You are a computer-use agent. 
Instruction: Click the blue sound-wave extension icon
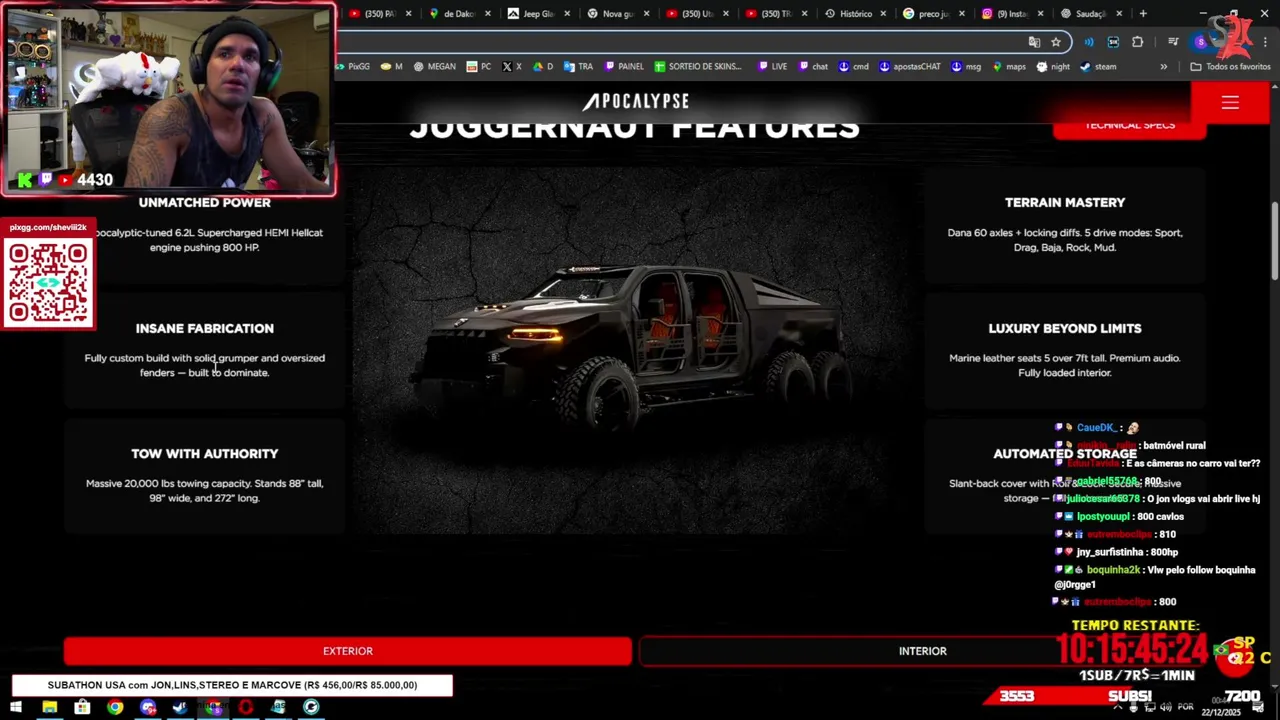[x=1088, y=42]
